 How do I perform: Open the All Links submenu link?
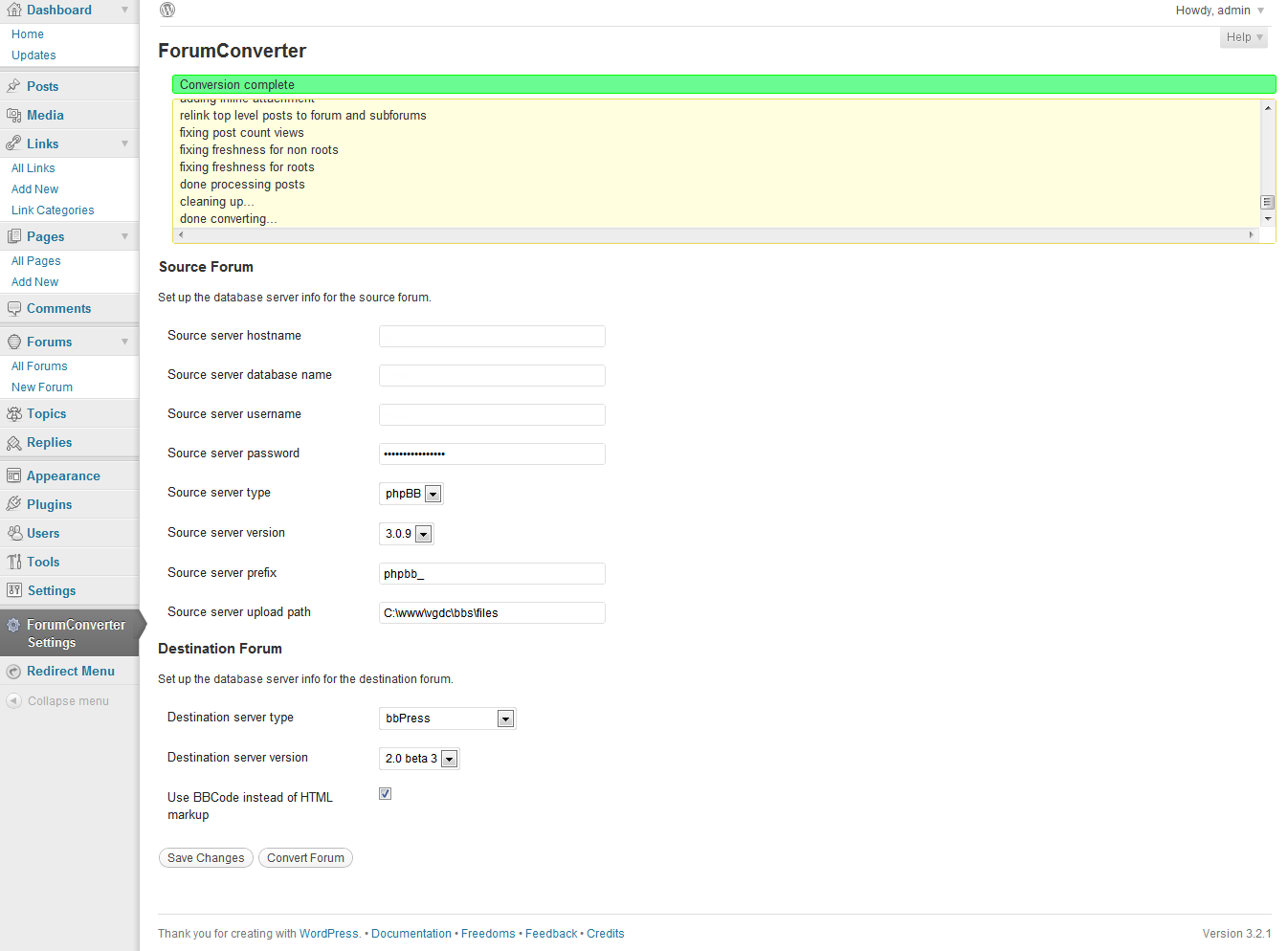click(33, 168)
